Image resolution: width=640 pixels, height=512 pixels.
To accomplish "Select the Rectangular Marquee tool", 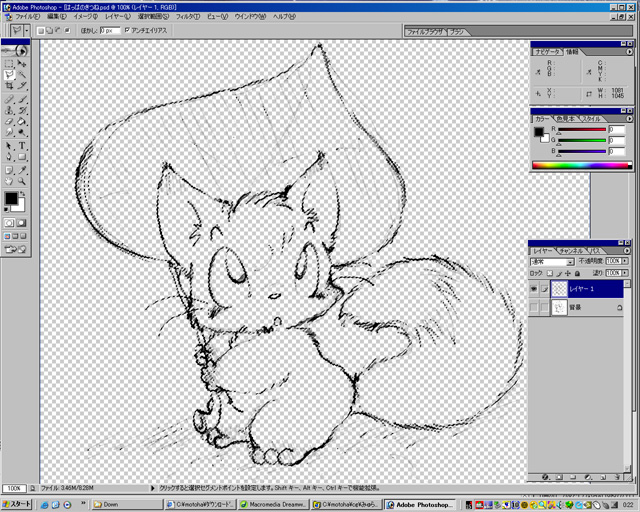I will click(9, 64).
